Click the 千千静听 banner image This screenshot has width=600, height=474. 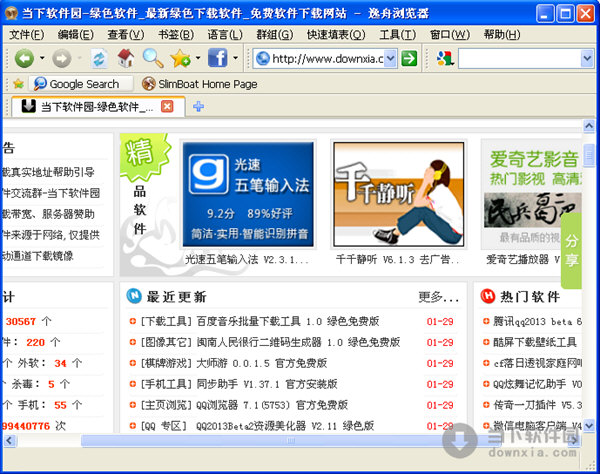coord(399,194)
